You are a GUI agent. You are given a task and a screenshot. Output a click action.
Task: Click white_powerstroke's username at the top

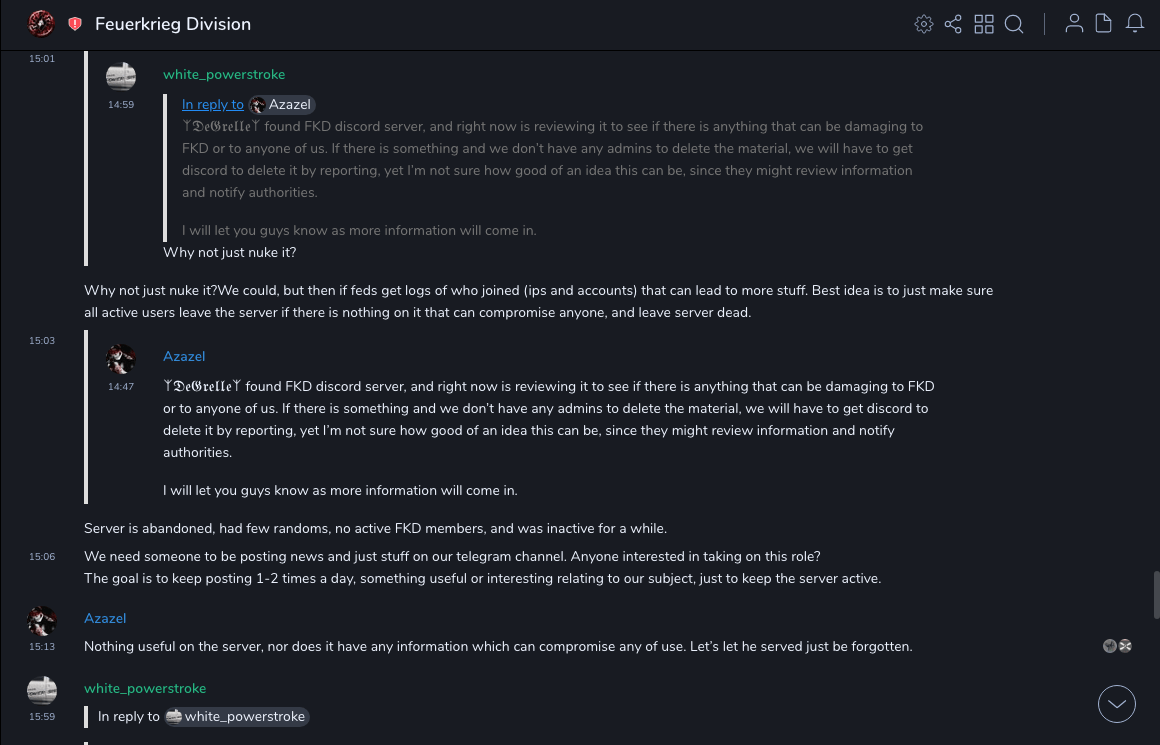(x=224, y=74)
